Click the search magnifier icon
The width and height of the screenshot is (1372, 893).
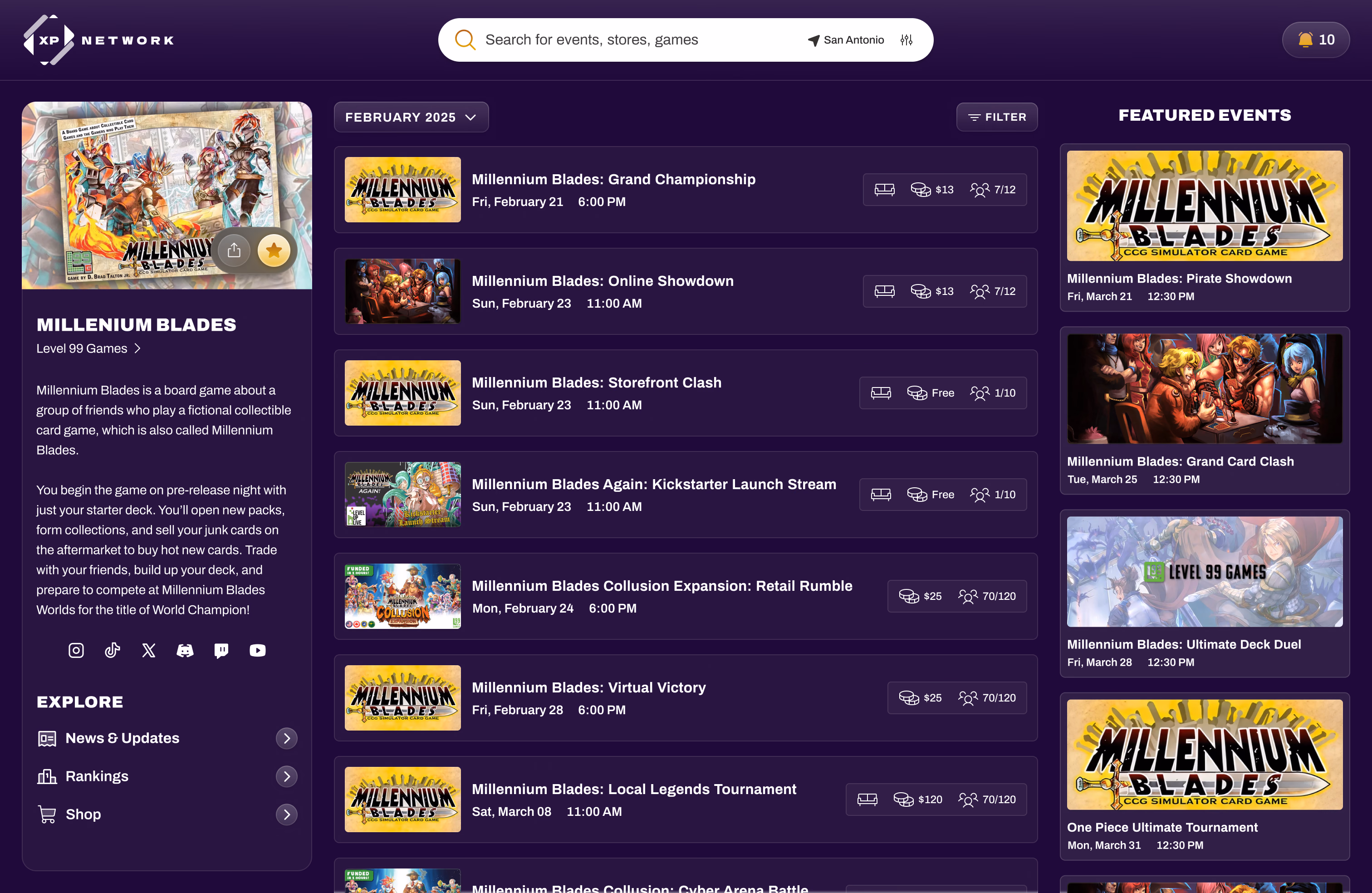coord(465,40)
